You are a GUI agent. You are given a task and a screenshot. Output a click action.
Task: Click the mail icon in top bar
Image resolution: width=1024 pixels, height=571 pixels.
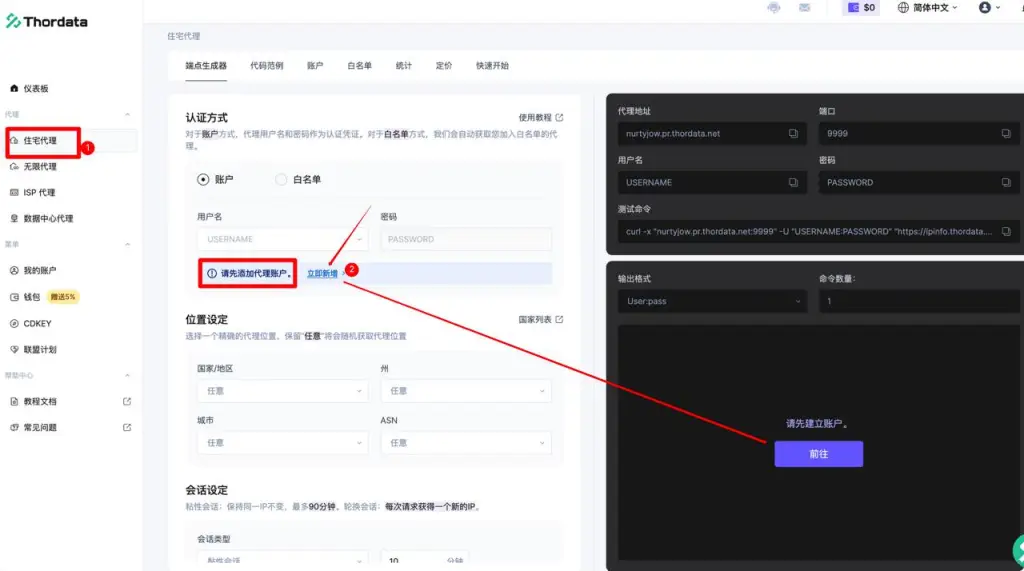[x=805, y=8]
